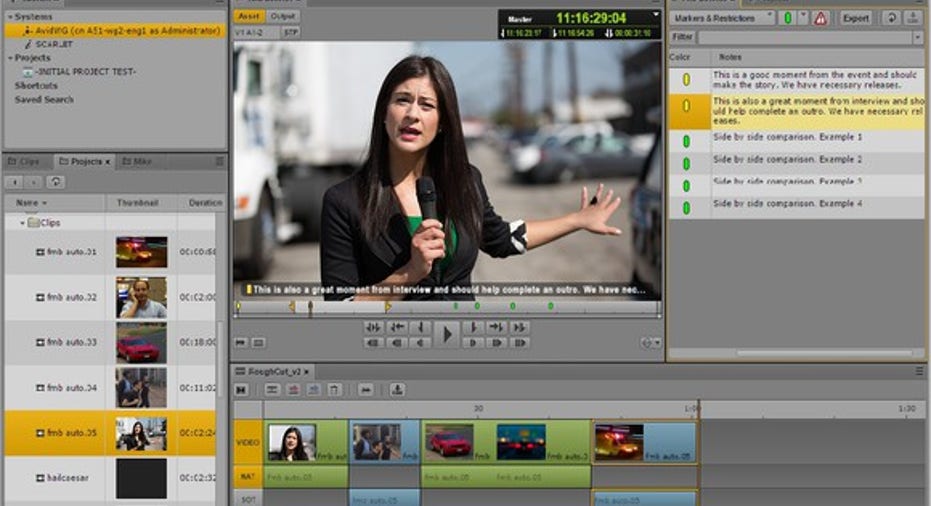
Task: Open the Markers & Restrictions dropdown
Action: click(x=724, y=18)
